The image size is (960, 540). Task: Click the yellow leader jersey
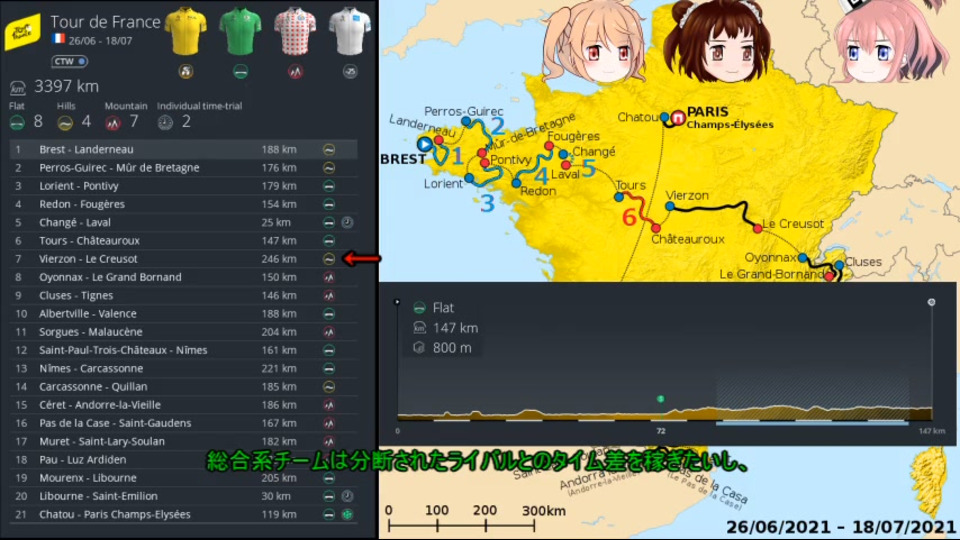pyautogui.click(x=186, y=31)
